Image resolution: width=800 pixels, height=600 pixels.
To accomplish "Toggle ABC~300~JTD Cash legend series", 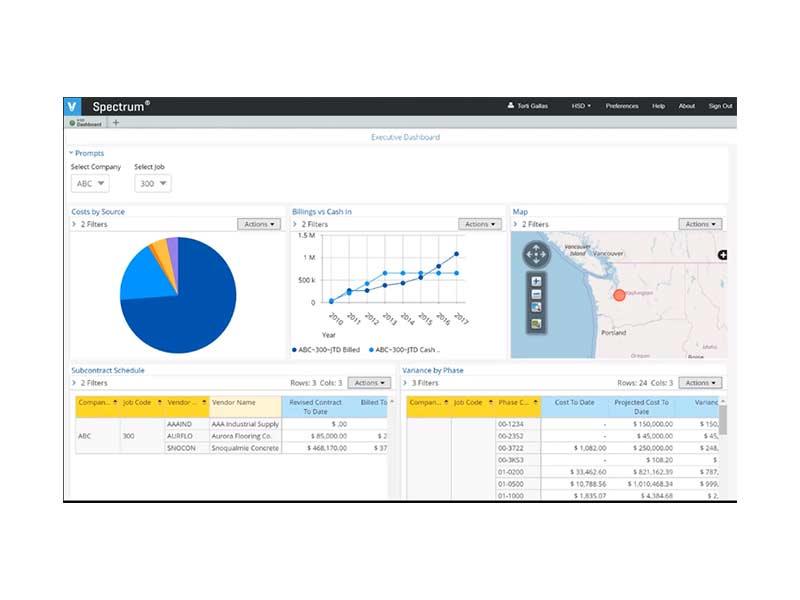I will point(404,350).
